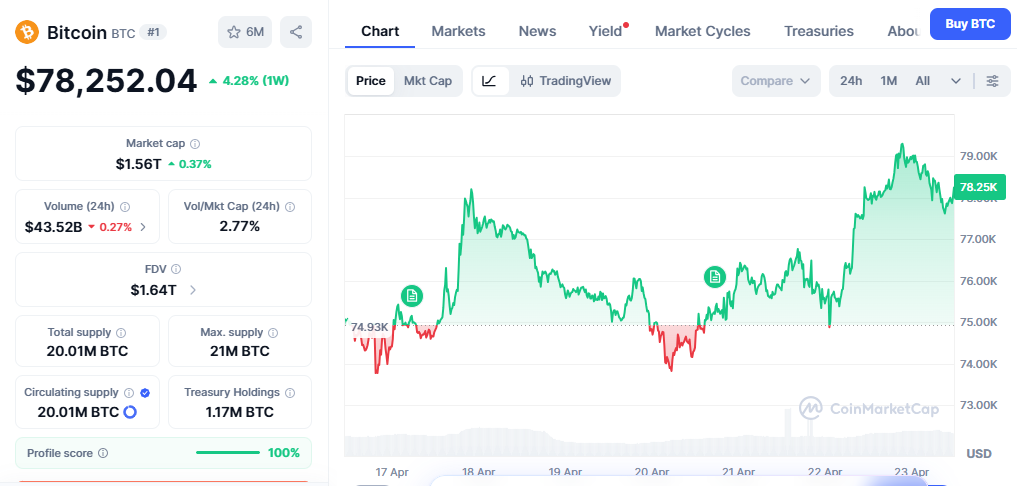Open Market cap info tooltip icon
The height and width of the screenshot is (486, 1017).
click(x=195, y=143)
